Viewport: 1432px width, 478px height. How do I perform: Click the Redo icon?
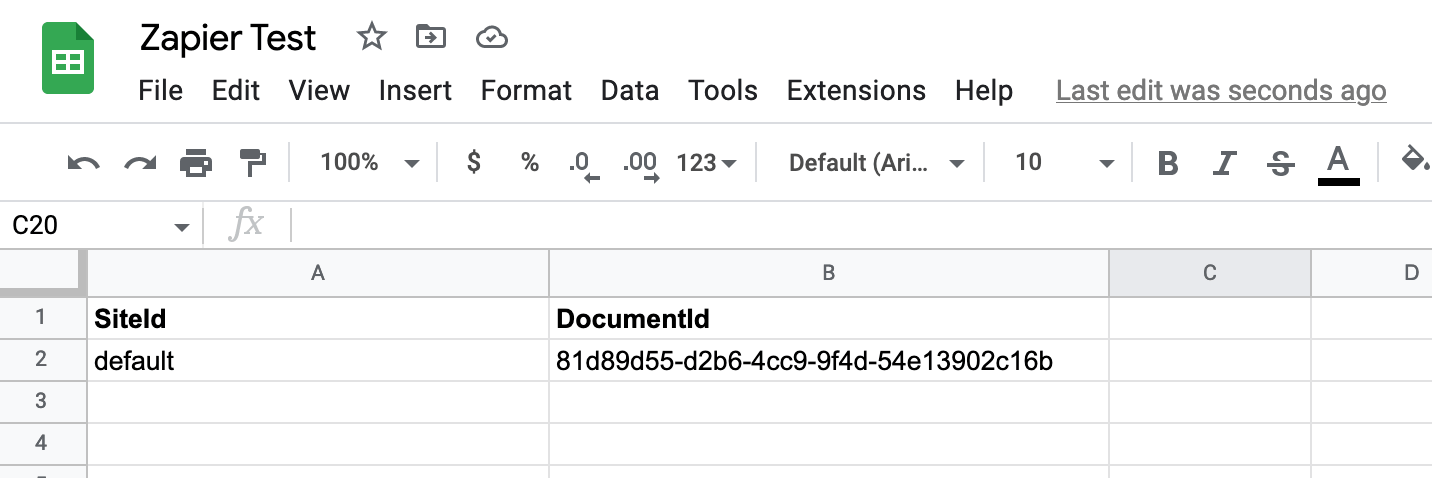(x=140, y=163)
